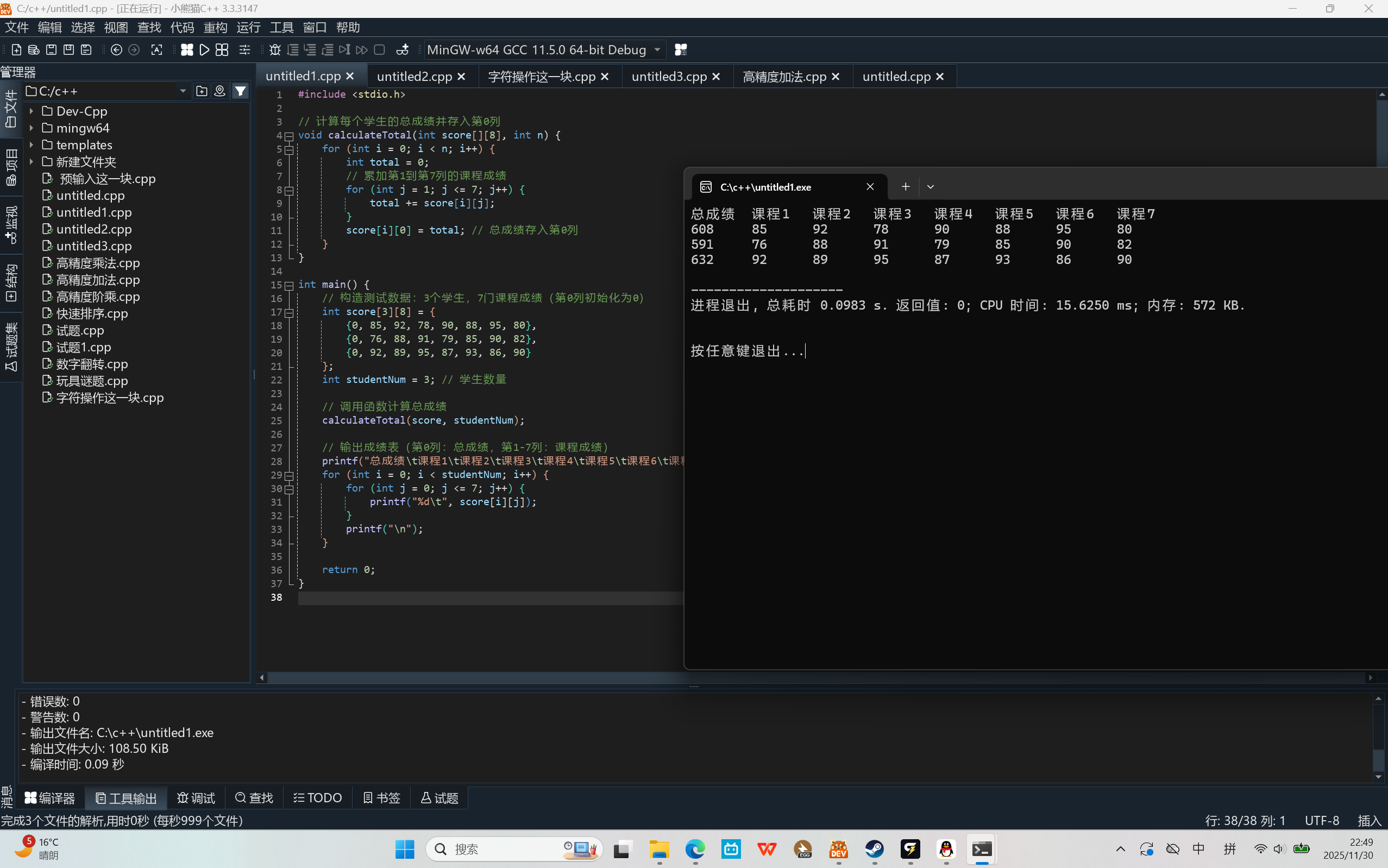Viewport: 1388px width, 868px height.
Task: Click the Run (play) toolbar icon
Action: 204,50
